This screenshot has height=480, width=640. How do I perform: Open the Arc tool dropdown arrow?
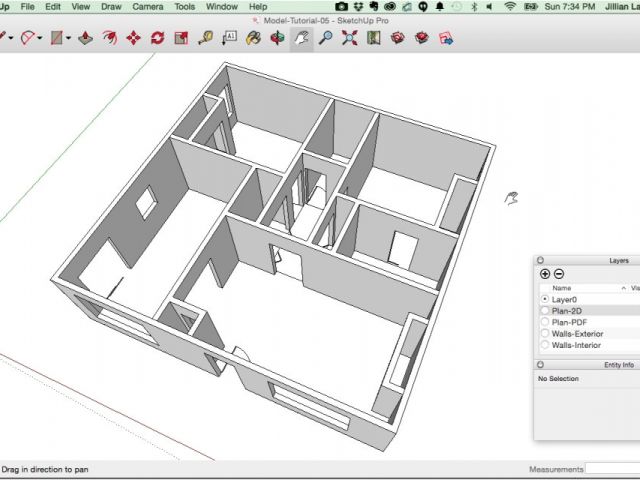click(x=41, y=39)
